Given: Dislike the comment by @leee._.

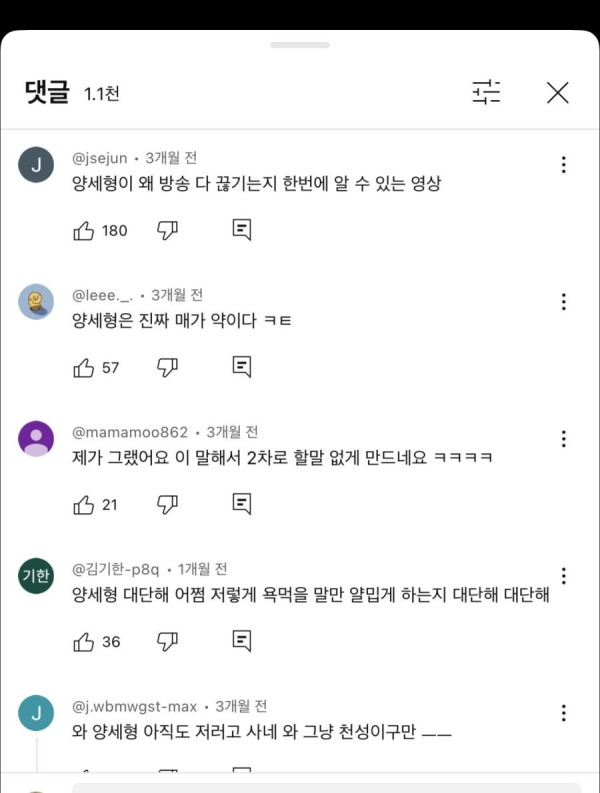Looking at the screenshot, I should tap(167, 367).
